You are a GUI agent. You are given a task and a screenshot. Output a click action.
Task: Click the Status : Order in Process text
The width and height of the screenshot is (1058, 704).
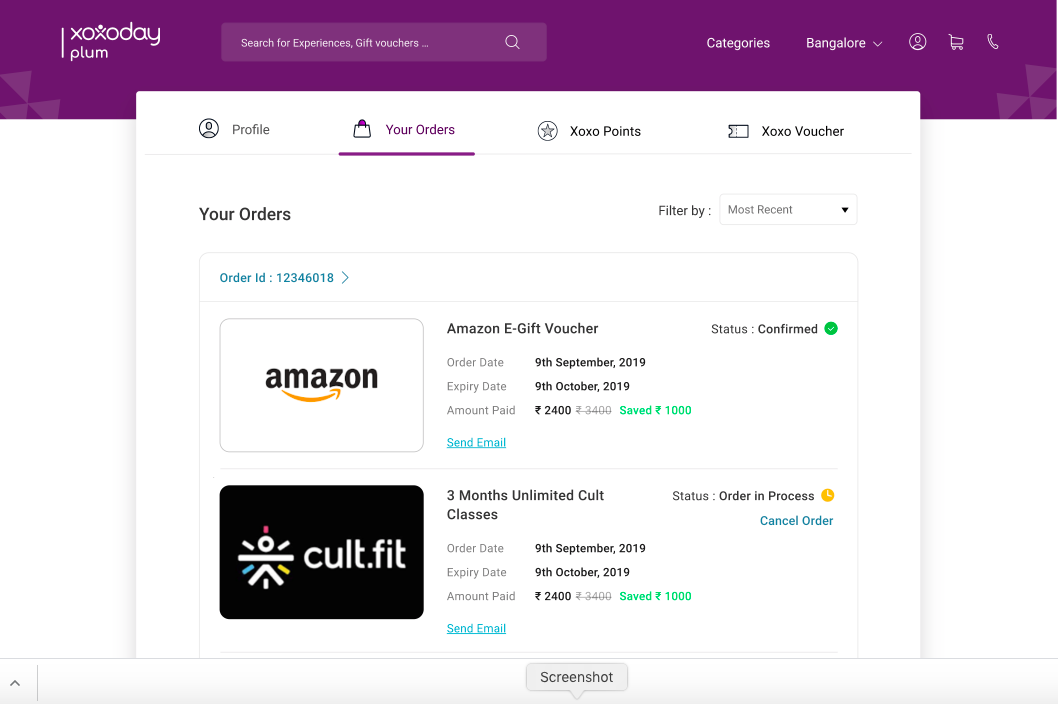pos(743,495)
